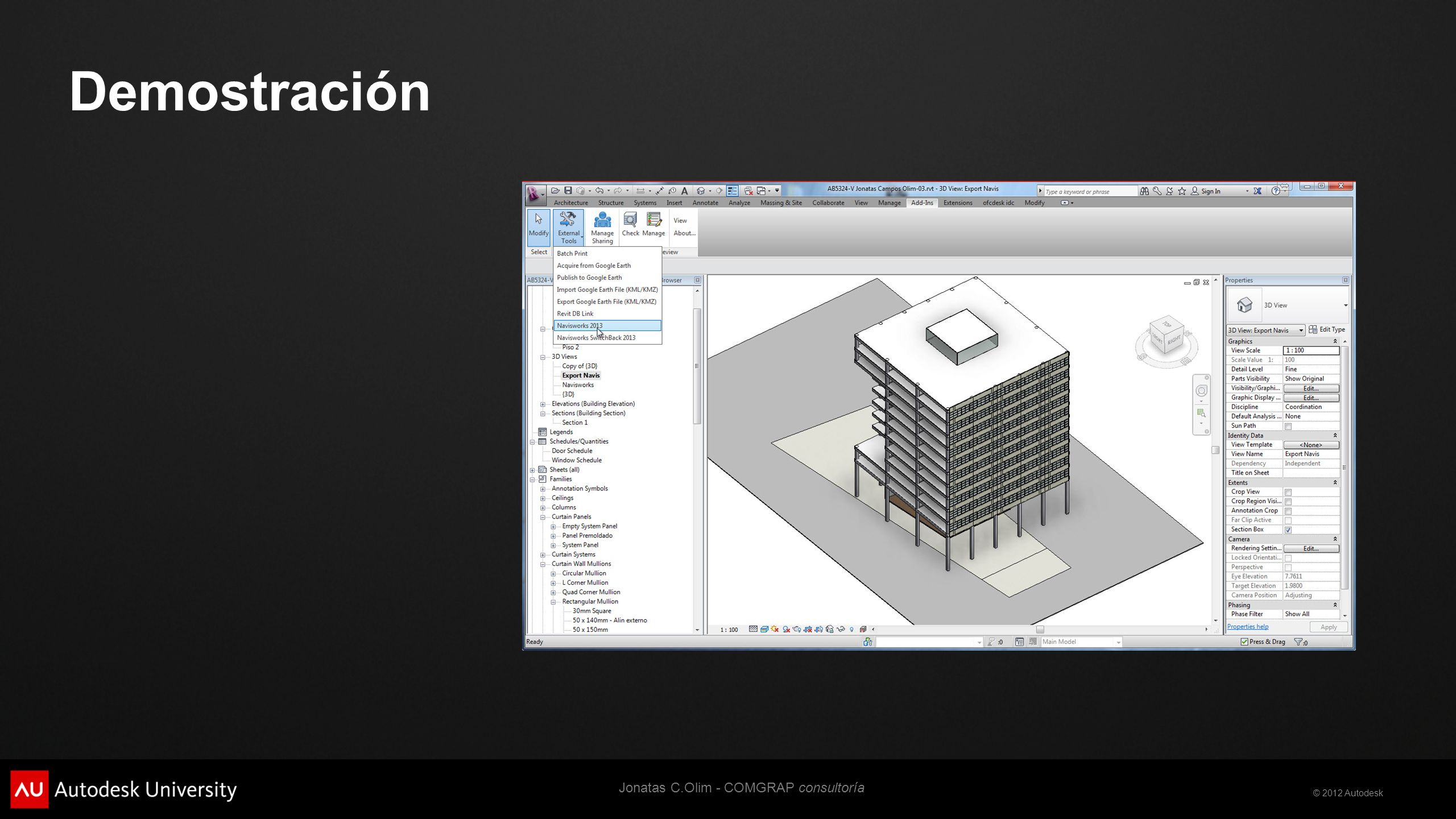Click the Design Options icon in status bar

click(x=1019, y=642)
